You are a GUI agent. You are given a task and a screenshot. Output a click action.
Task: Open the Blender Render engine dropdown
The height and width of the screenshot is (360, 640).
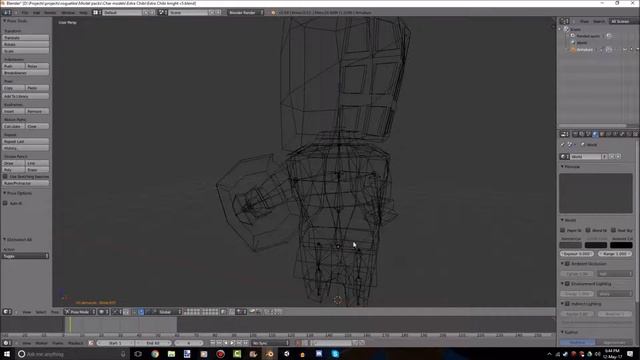tap(245, 13)
